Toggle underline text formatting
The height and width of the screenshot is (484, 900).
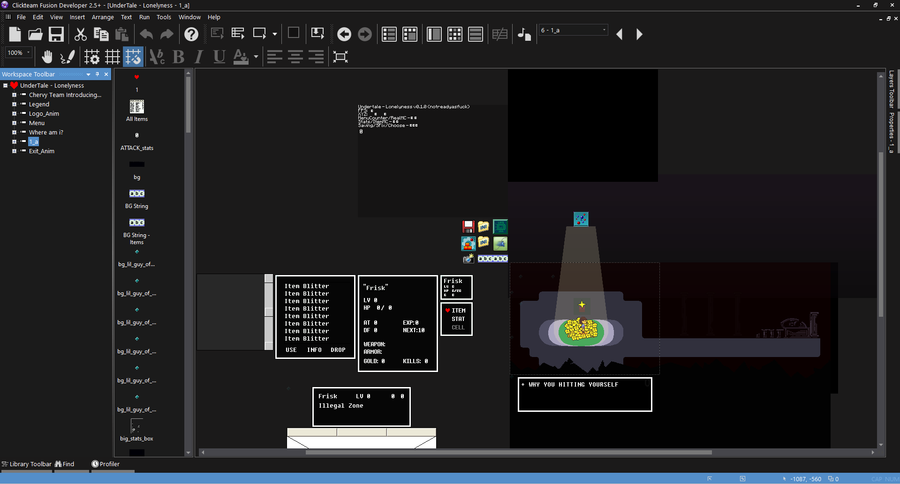click(x=219, y=57)
